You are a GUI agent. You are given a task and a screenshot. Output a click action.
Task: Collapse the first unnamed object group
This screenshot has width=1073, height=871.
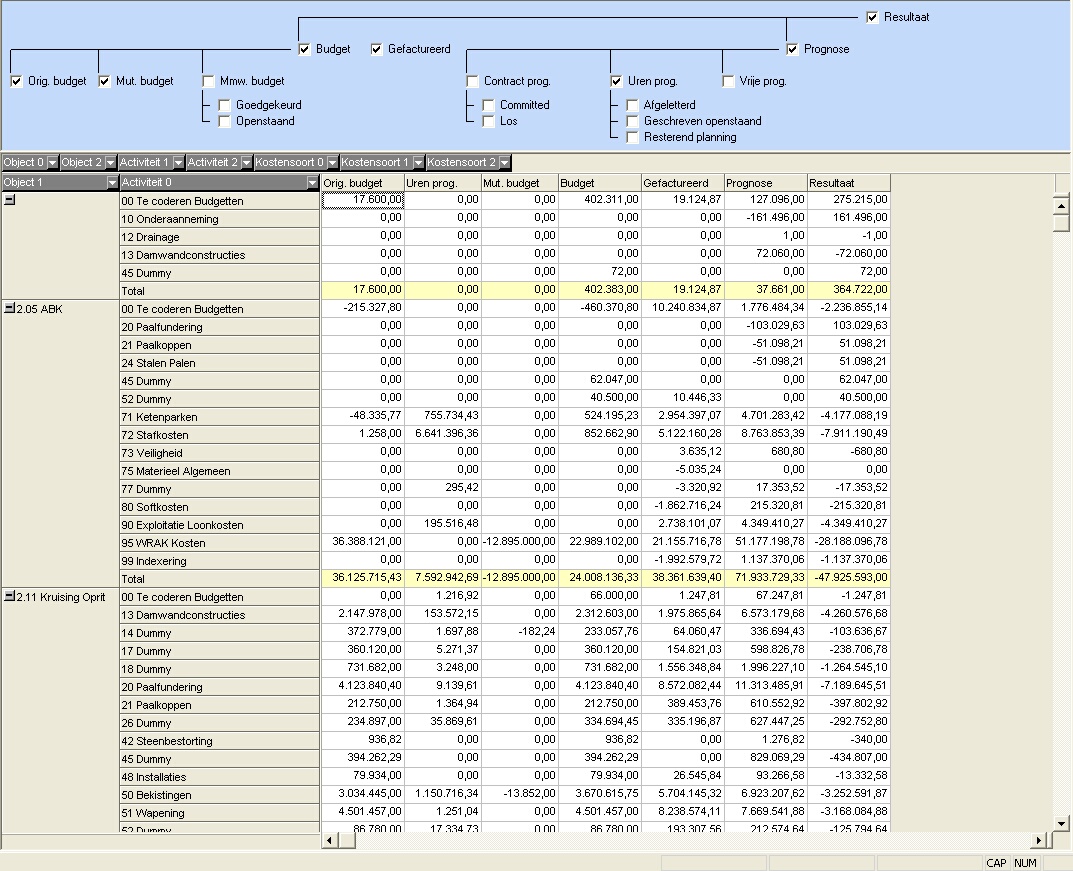pos(10,200)
